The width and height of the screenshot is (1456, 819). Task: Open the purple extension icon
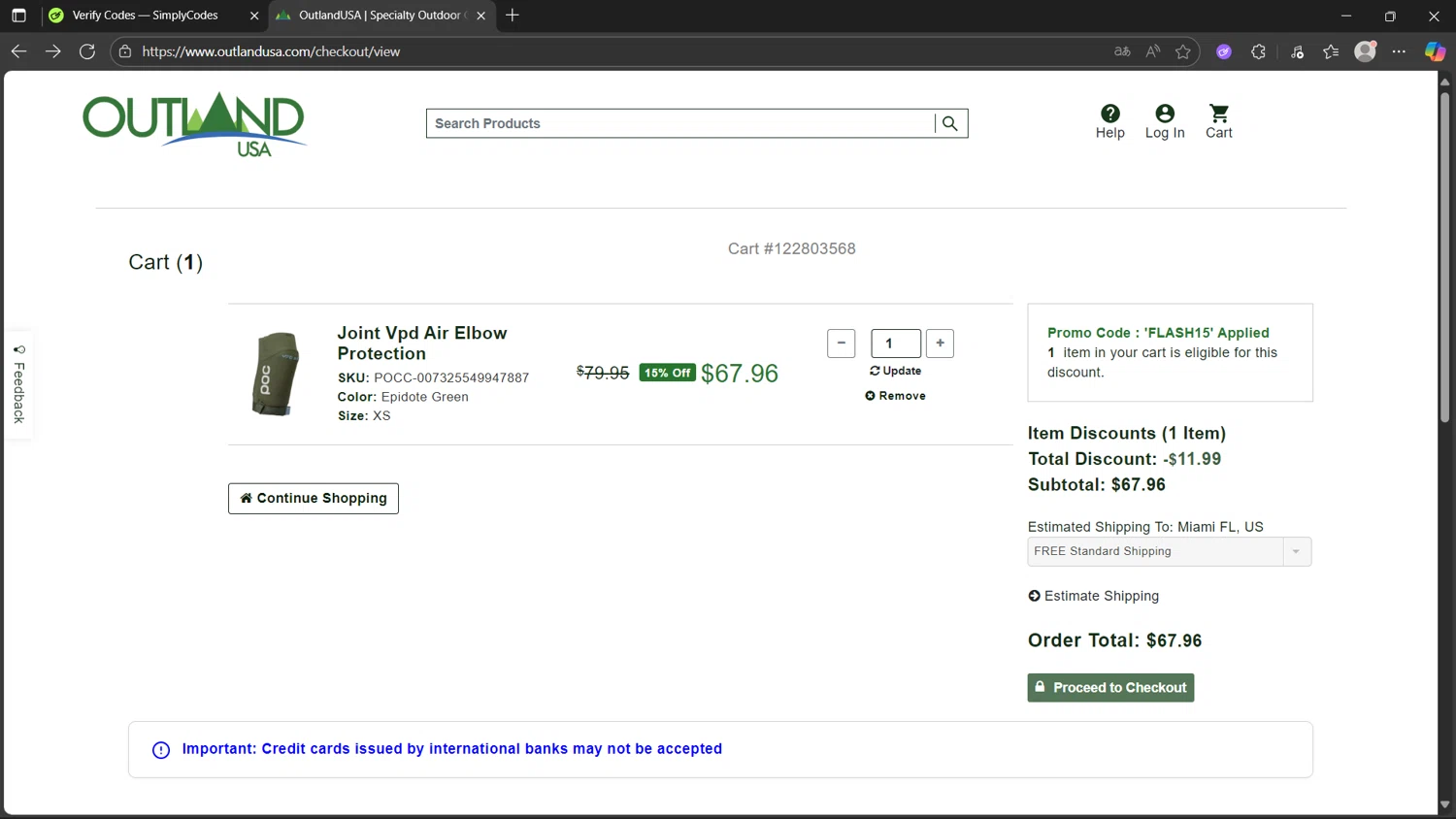pos(1224,51)
